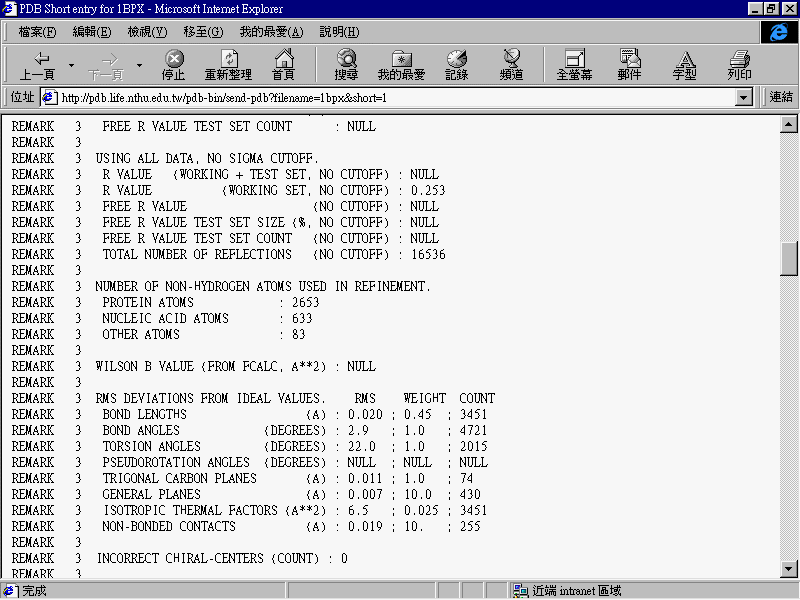
Task: Click the vertical scrollbar down arrow
Action: coord(790,570)
